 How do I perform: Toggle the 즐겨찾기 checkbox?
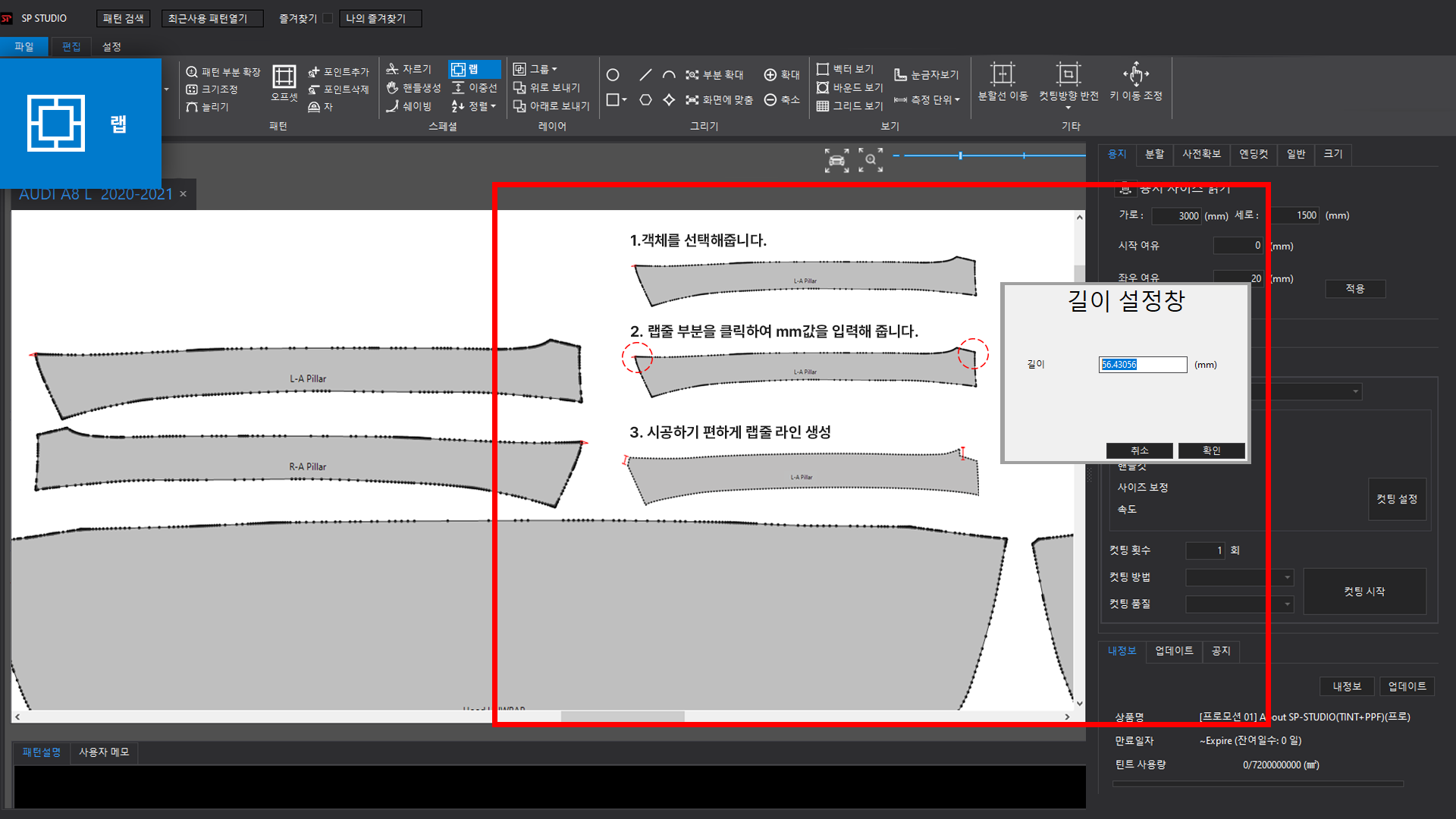pos(328,18)
